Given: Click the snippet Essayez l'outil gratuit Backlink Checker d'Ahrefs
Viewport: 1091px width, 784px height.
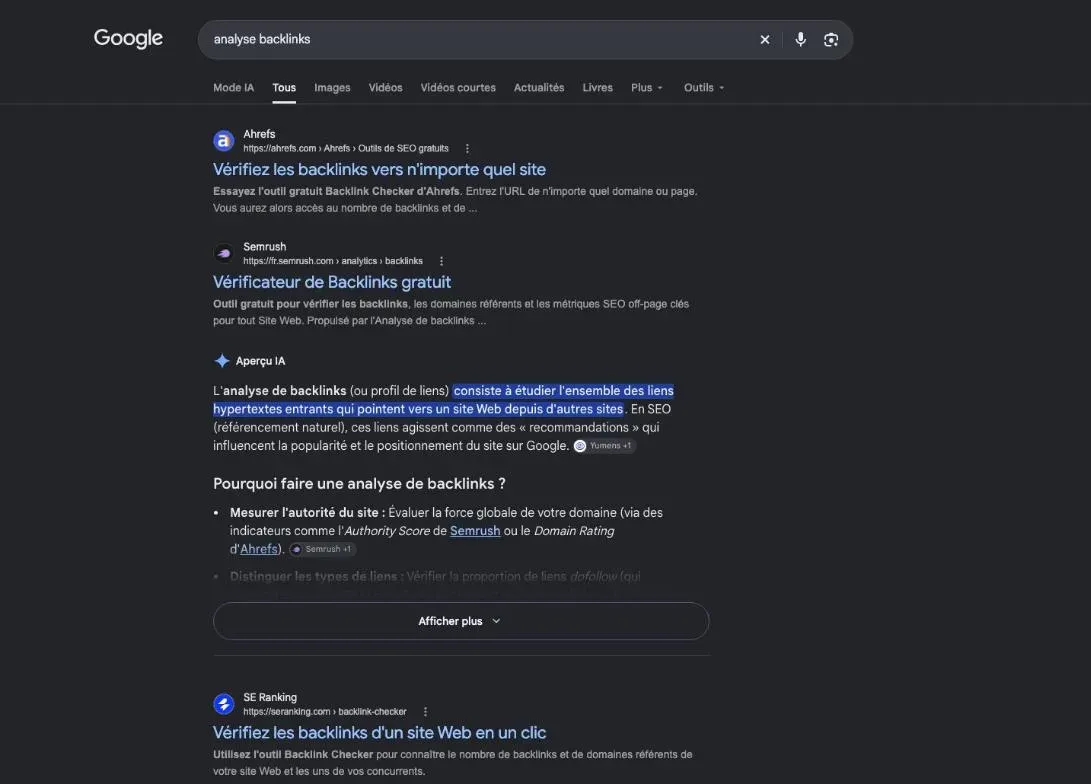Looking at the screenshot, I should pos(336,191).
